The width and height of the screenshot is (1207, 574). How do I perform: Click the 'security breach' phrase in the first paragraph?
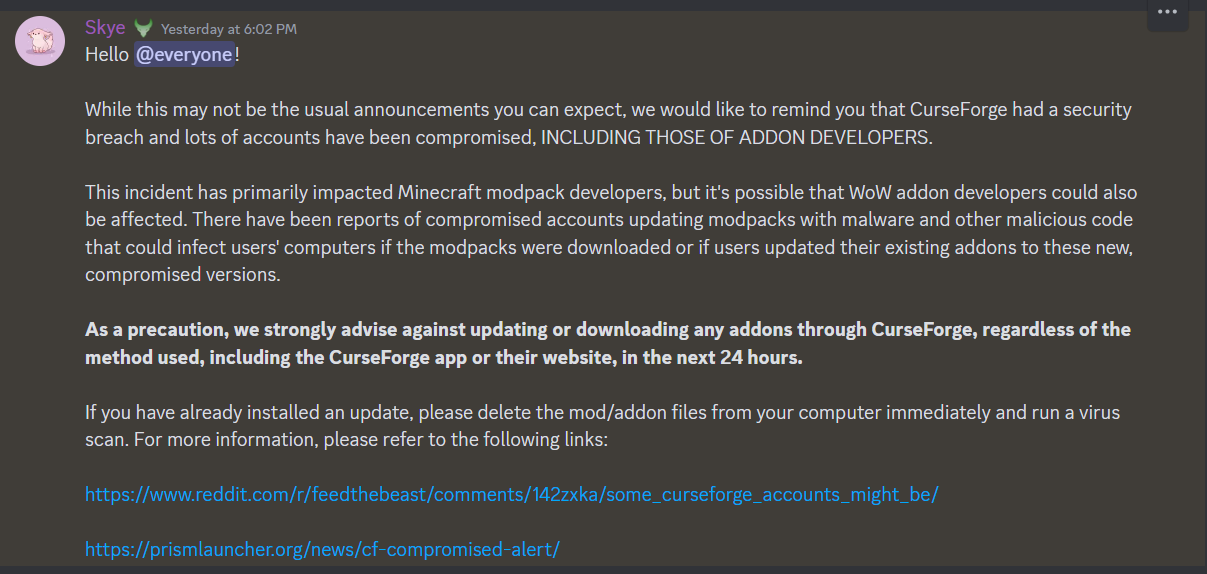click(x=1089, y=110)
